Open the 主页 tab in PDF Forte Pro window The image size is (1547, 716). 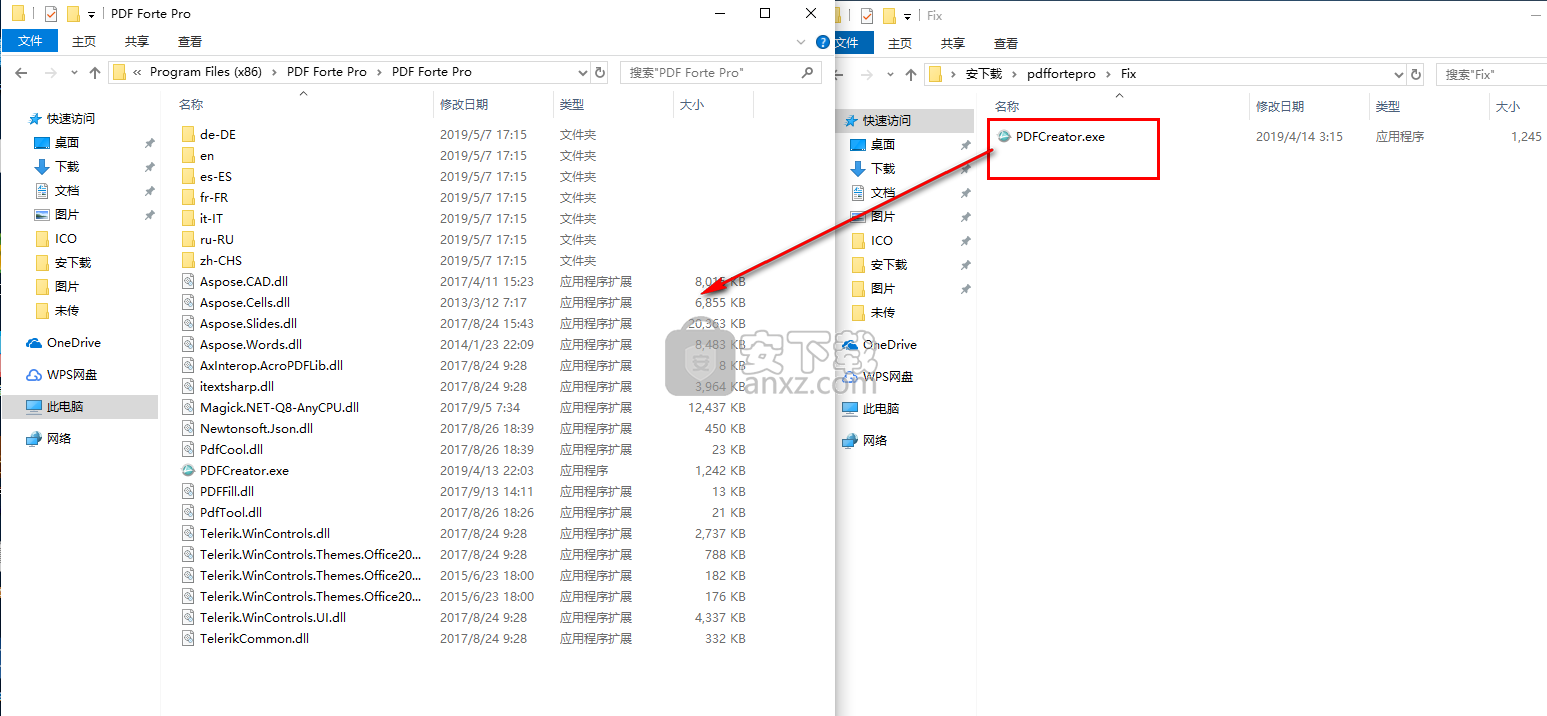pyautogui.click(x=84, y=41)
